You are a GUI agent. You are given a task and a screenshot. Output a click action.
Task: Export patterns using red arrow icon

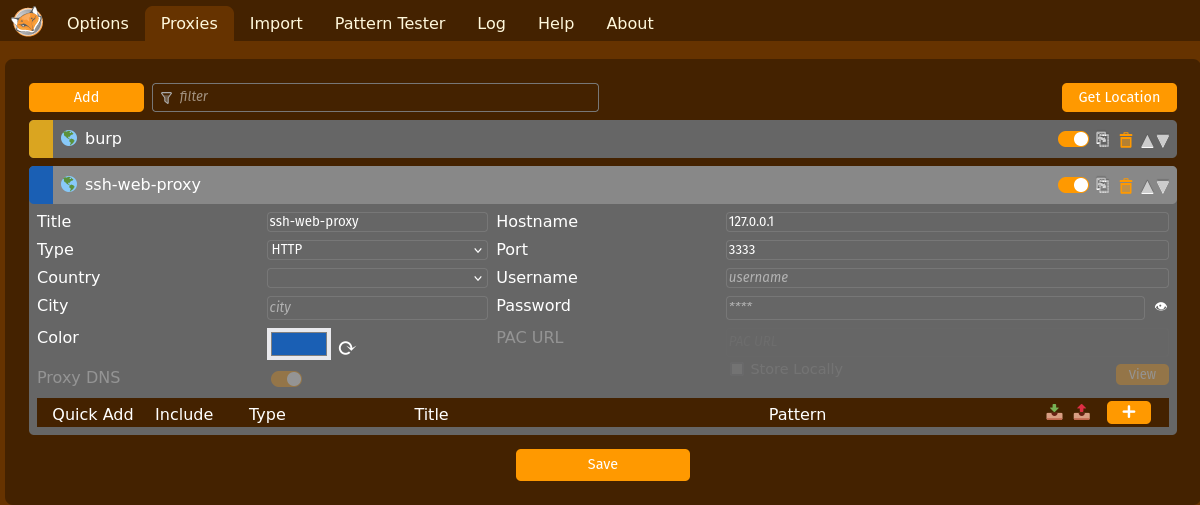pyautogui.click(x=1081, y=412)
